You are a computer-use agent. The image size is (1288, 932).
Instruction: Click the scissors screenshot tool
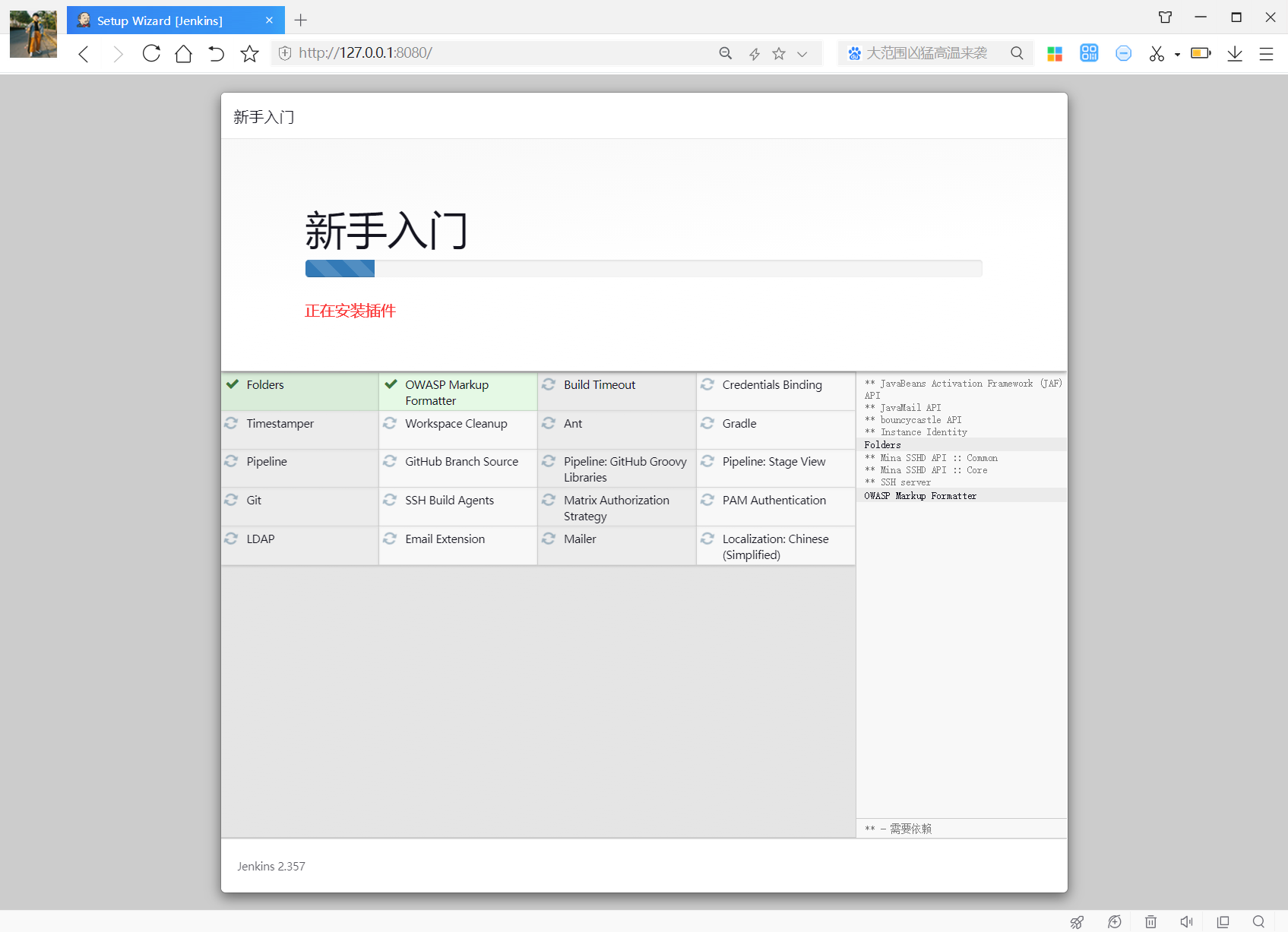pyautogui.click(x=1157, y=53)
